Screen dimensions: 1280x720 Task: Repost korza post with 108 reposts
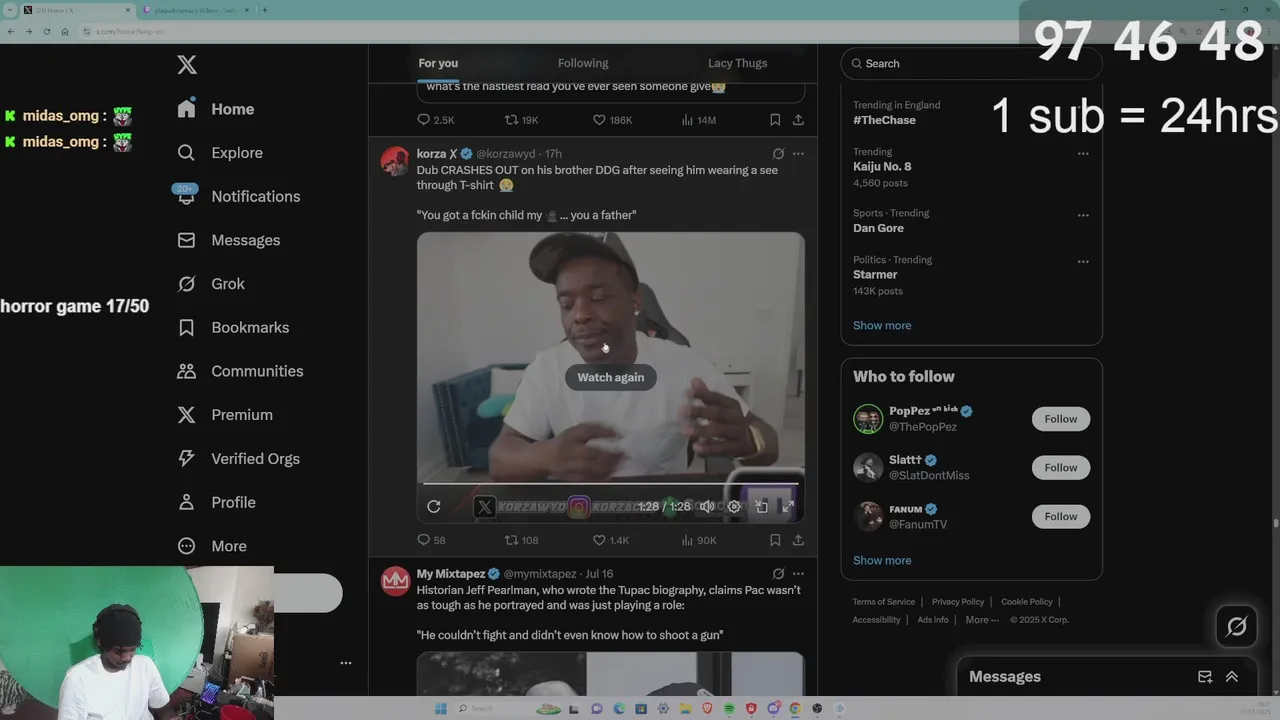(521, 540)
